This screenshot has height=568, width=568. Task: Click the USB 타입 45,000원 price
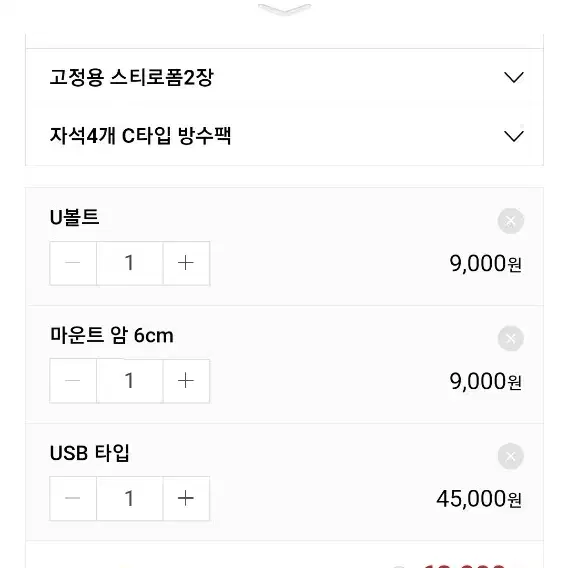tap(479, 499)
